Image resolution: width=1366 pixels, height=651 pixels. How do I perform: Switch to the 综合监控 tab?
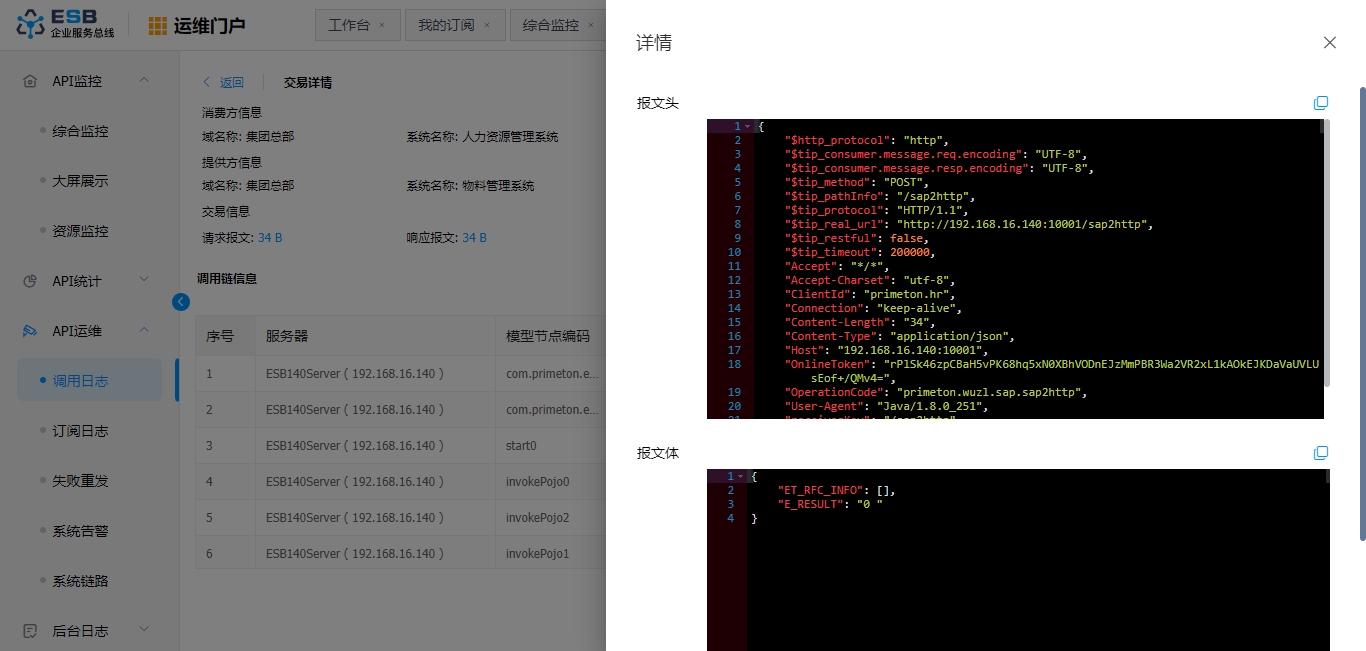551,26
